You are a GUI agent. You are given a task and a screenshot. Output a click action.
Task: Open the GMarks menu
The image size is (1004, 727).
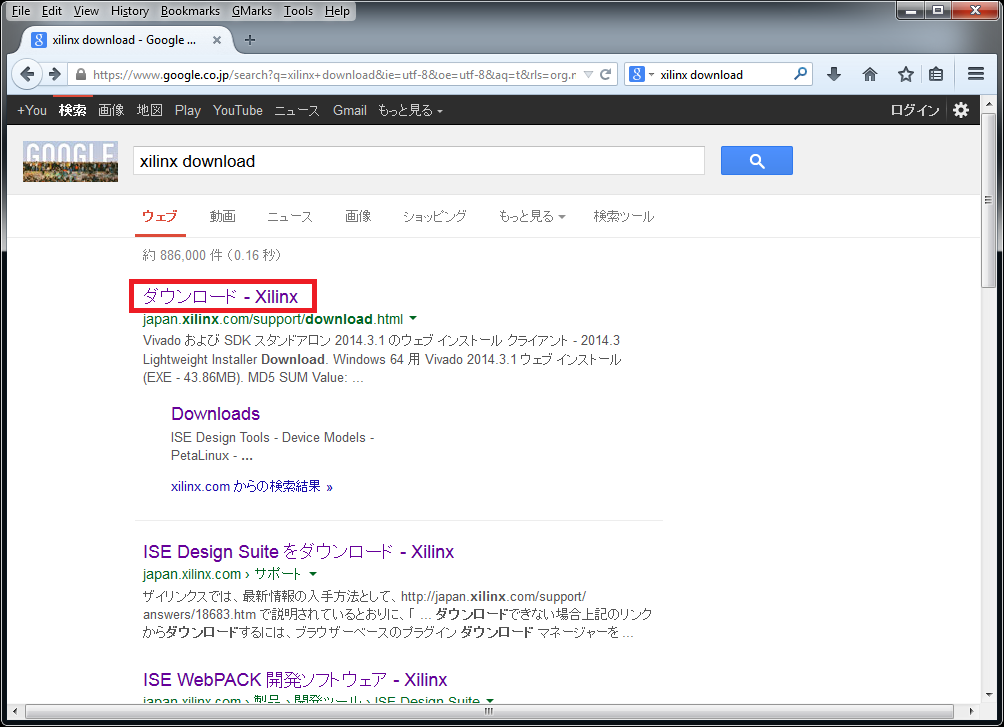[x=252, y=11]
